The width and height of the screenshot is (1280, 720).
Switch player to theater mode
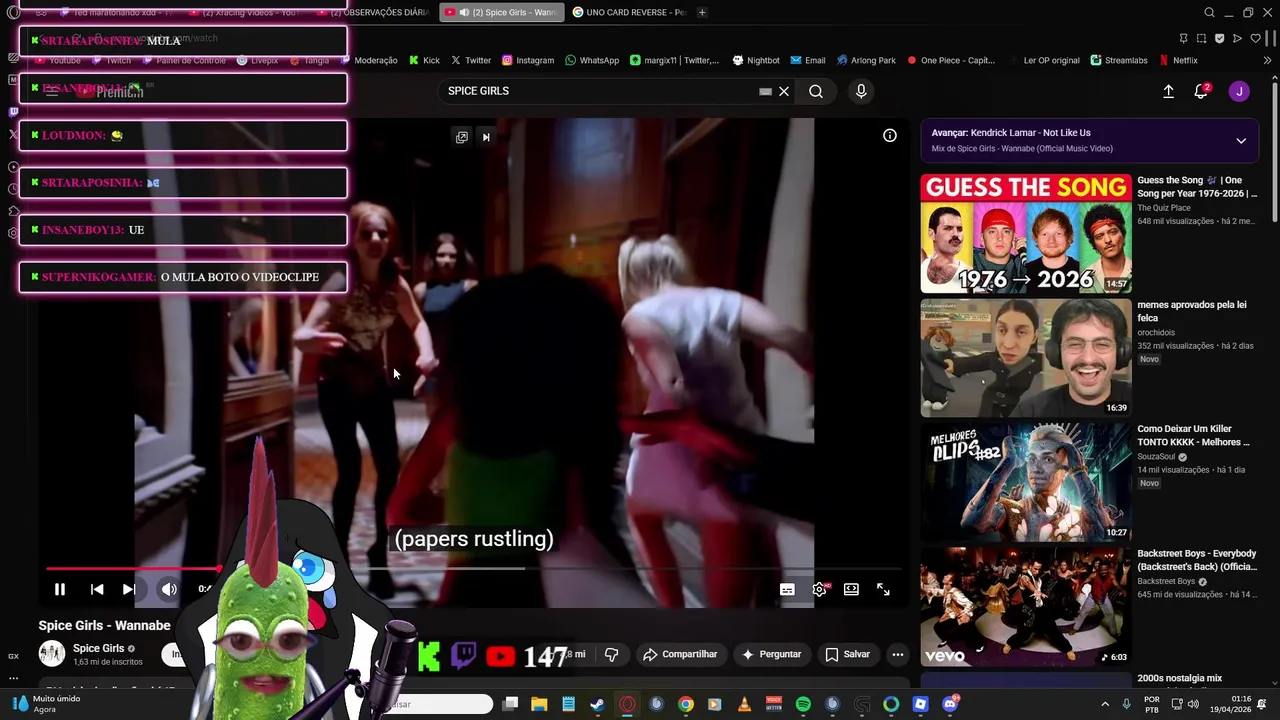(x=851, y=590)
